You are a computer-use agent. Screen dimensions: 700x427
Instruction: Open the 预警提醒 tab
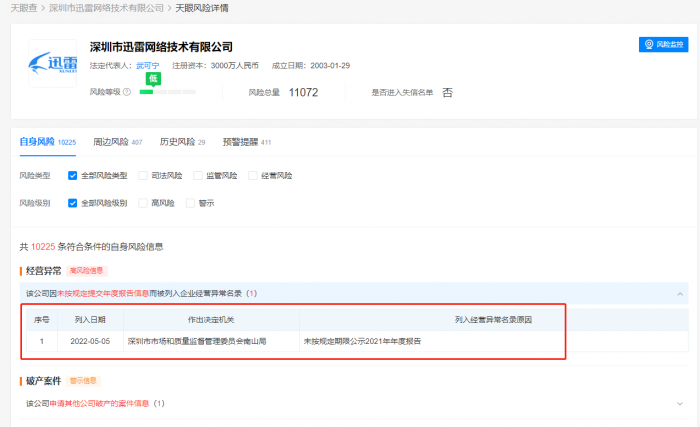click(x=240, y=142)
